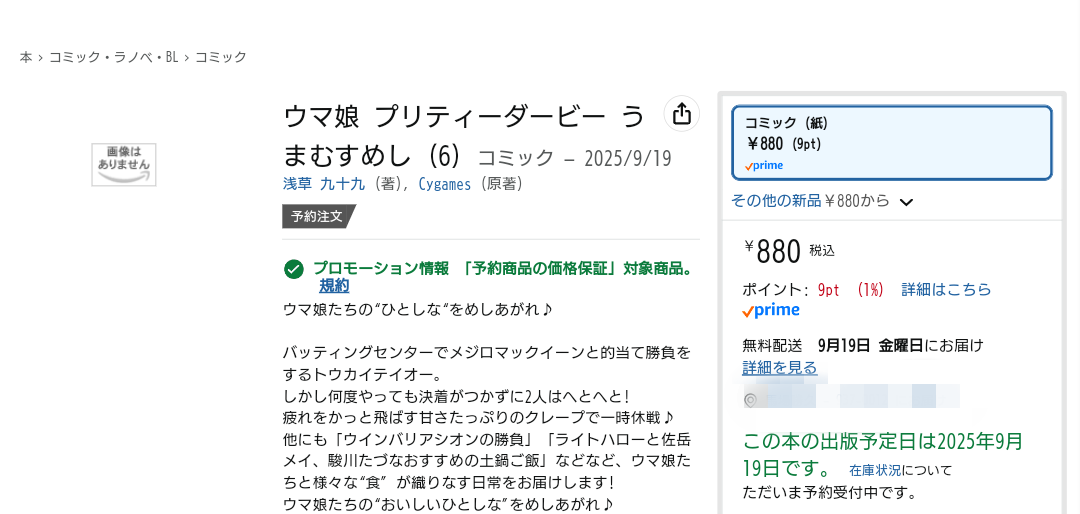Image resolution: width=1080 pixels, height=514 pixels.
Task: Expand その他の新品 chevron dropdown
Action: coord(906,202)
